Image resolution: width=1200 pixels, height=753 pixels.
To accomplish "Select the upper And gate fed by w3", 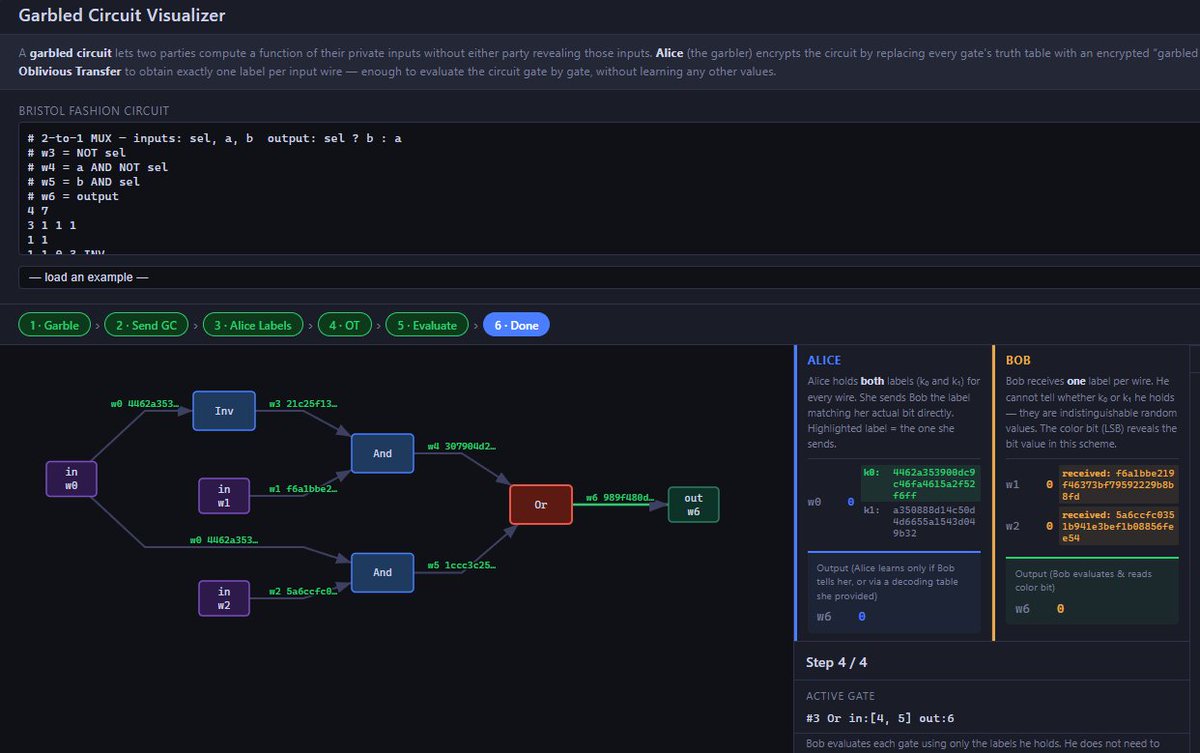I will [x=382, y=453].
